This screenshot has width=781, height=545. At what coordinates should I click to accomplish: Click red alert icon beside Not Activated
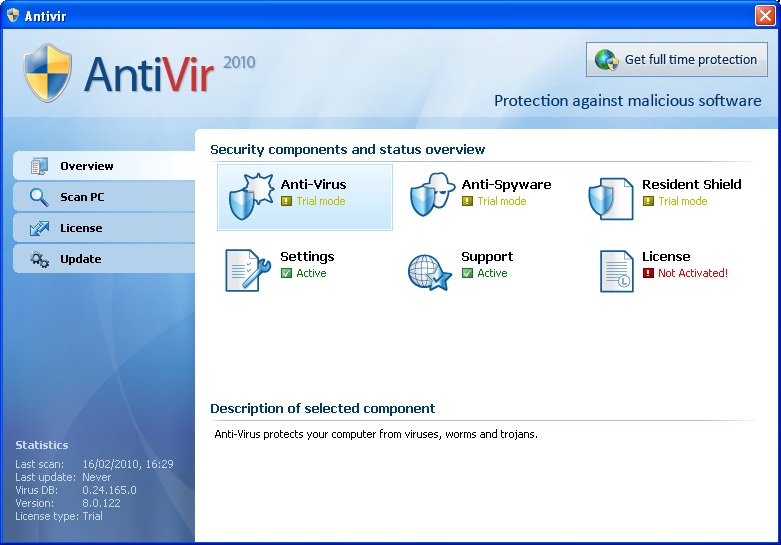pyautogui.click(x=648, y=273)
